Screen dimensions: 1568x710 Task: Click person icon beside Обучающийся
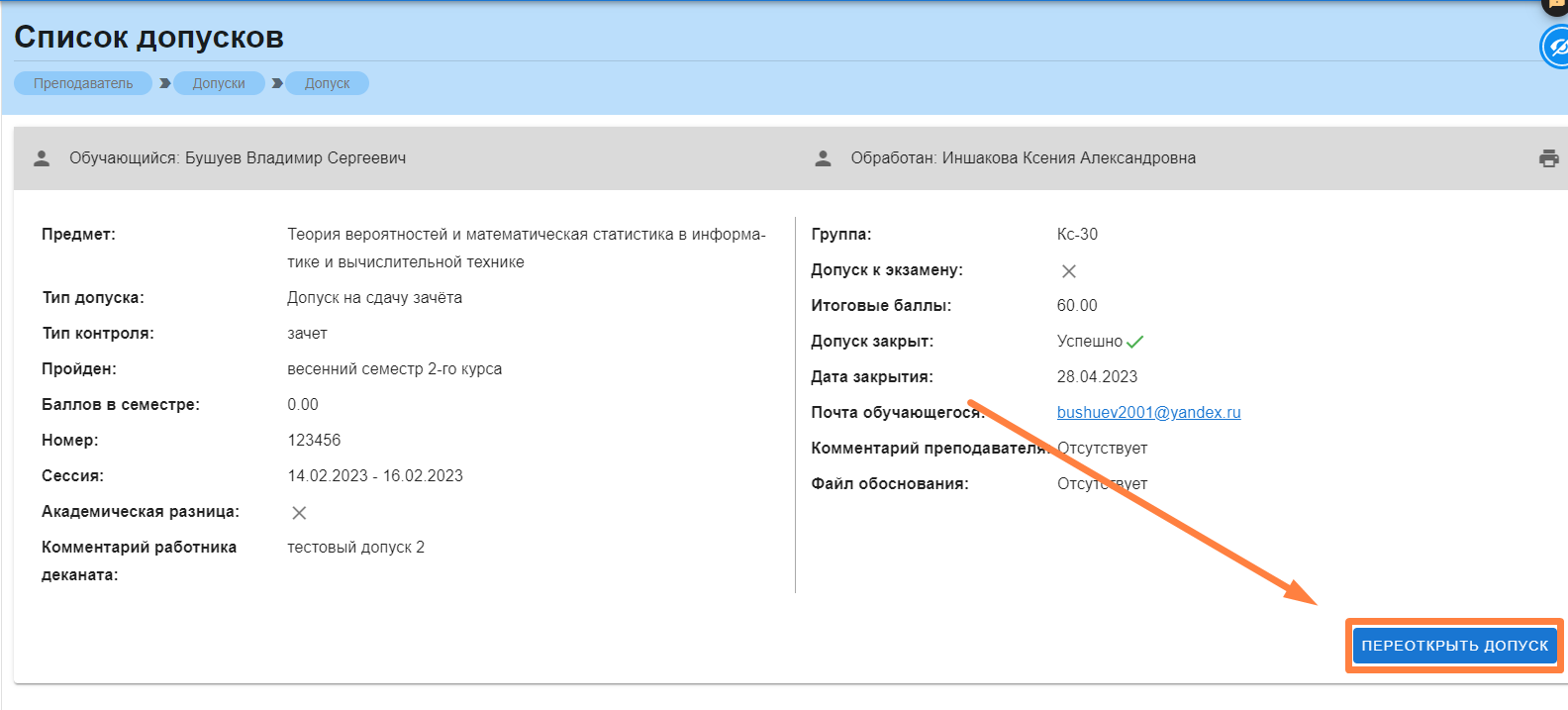click(42, 158)
